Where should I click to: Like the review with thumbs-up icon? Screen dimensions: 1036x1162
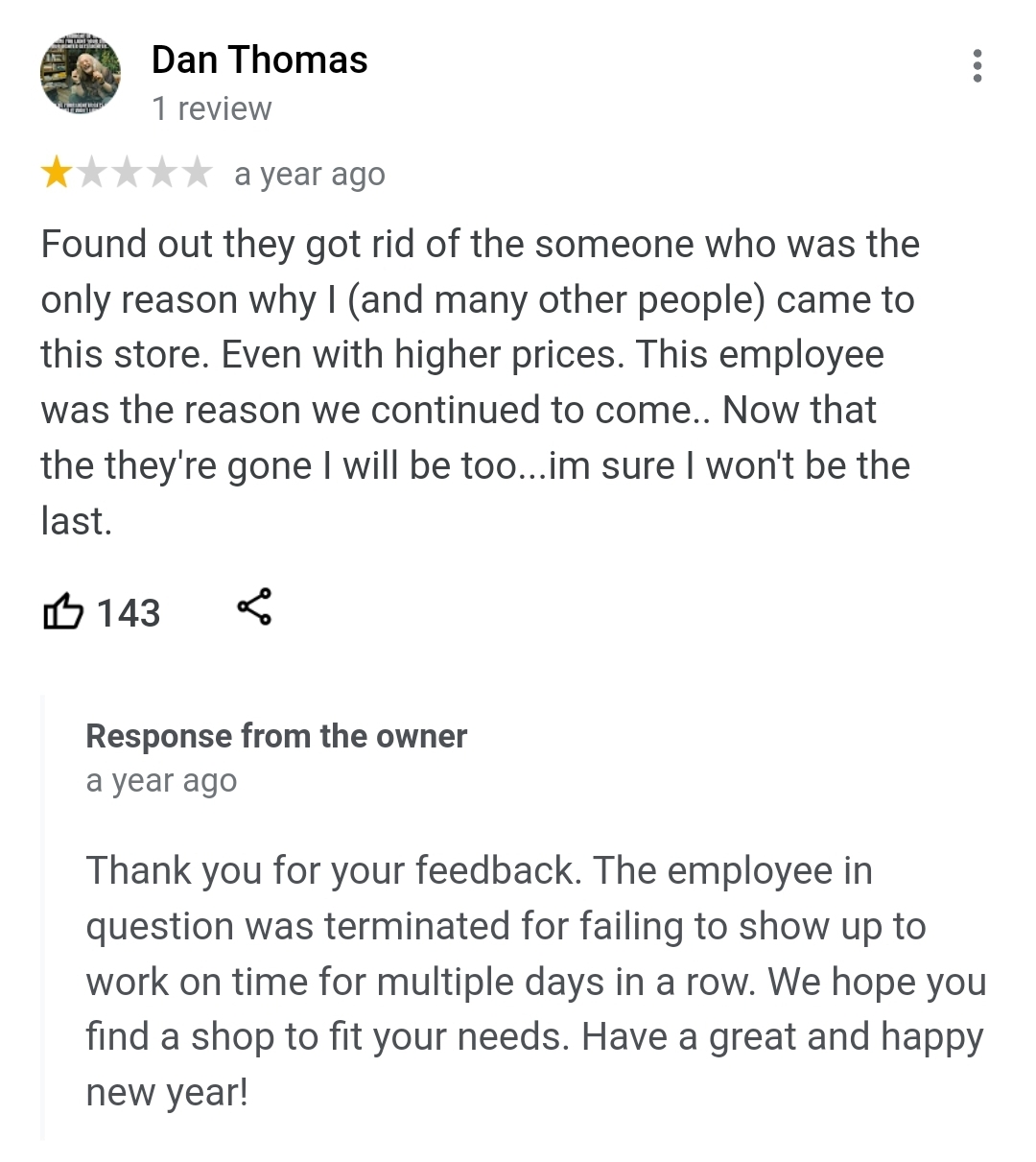pyautogui.click(x=62, y=611)
